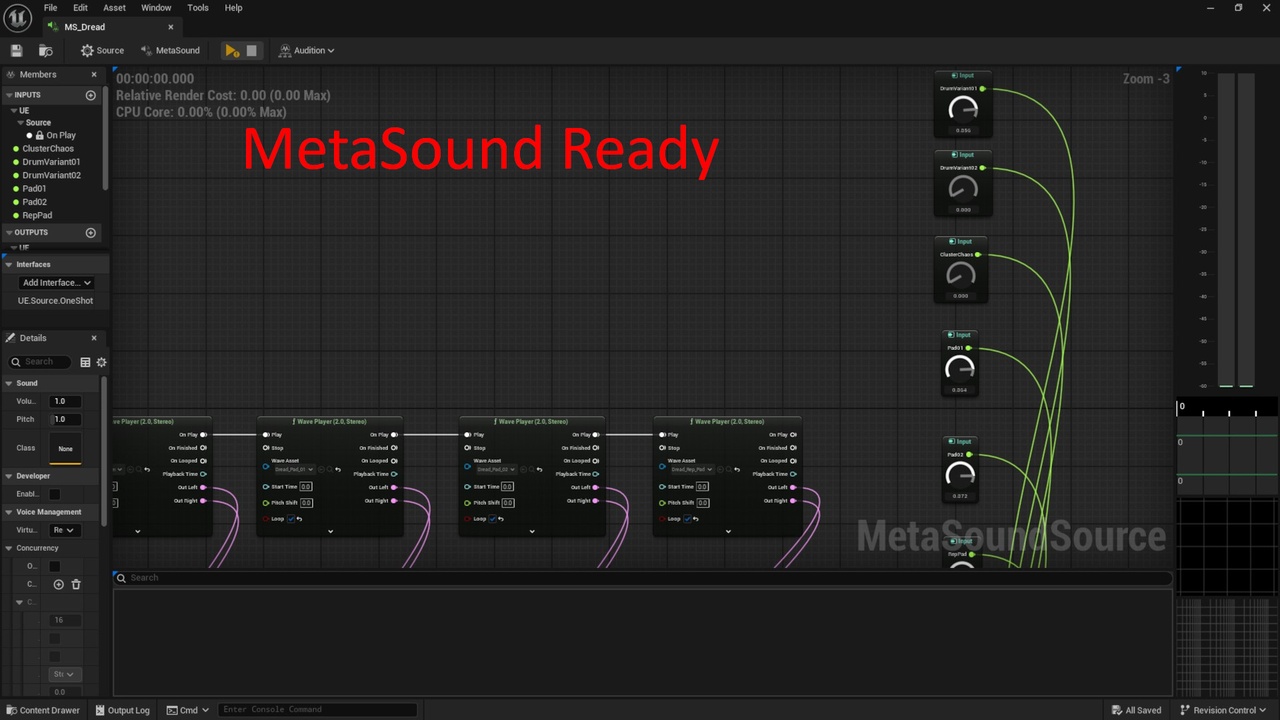Open the Tools menu

click(198, 7)
